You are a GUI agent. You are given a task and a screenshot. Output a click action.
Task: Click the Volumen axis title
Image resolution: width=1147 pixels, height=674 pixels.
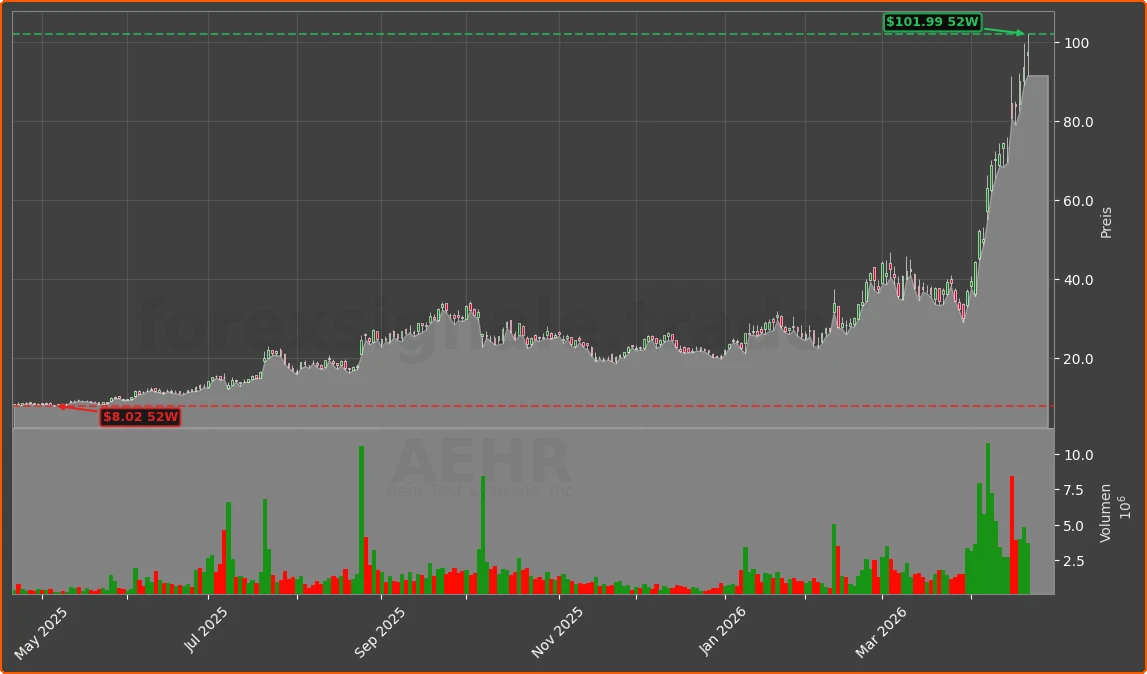[x=1105, y=512]
